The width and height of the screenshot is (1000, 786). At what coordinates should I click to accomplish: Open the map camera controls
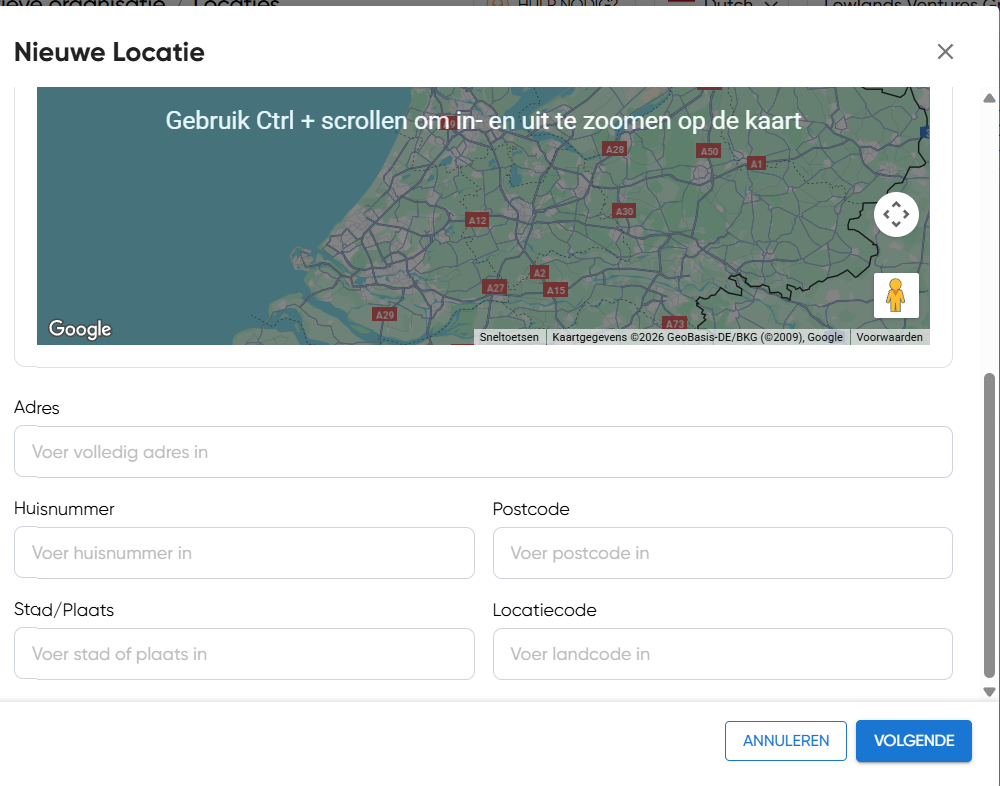[x=895, y=214]
